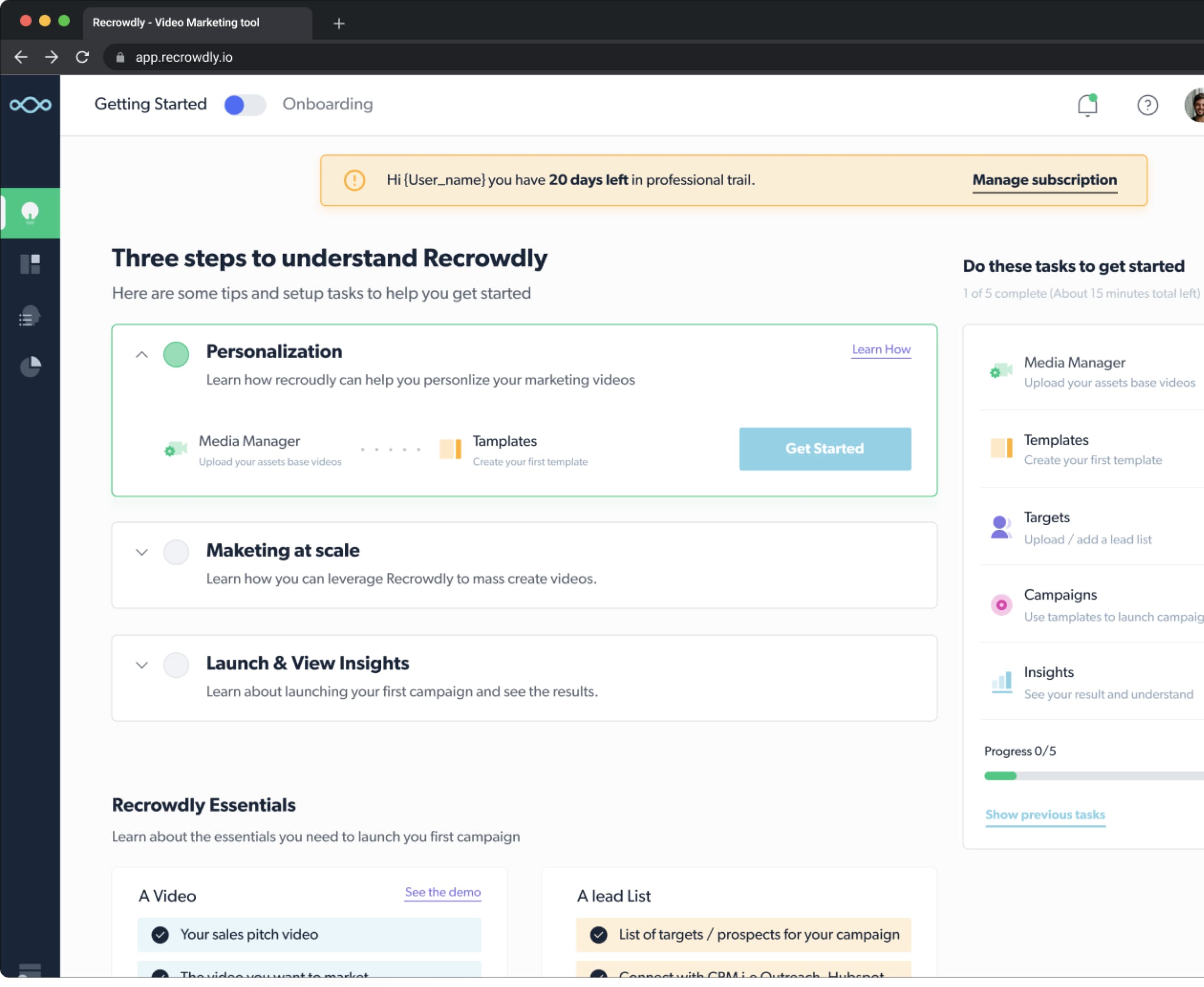Image resolution: width=1204 pixels, height=987 pixels.
Task: Toggle the Personalization step status circle
Action: coord(176,354)
